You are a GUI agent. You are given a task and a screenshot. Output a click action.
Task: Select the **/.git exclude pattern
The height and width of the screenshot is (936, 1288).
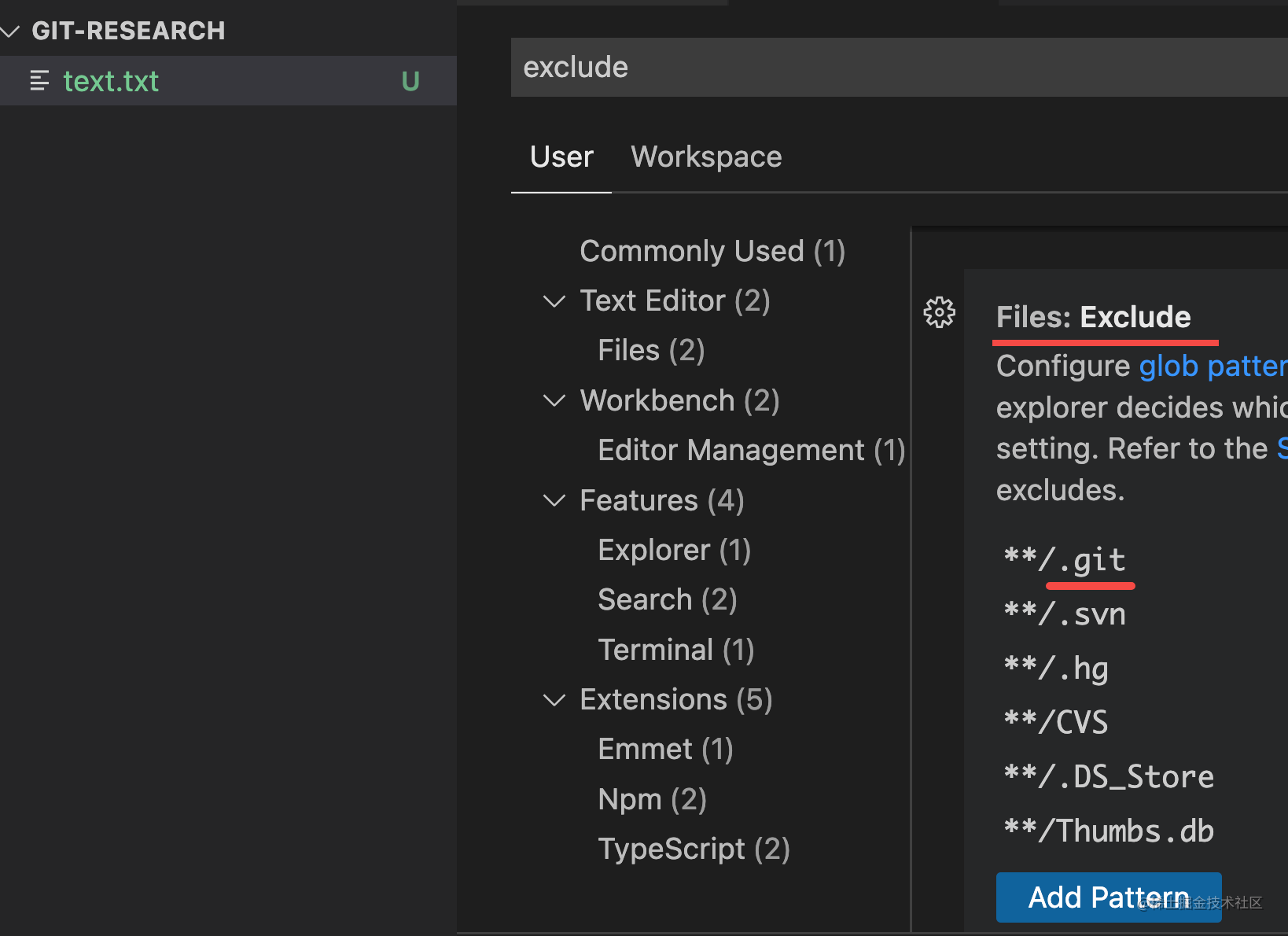click(1065, 560)
